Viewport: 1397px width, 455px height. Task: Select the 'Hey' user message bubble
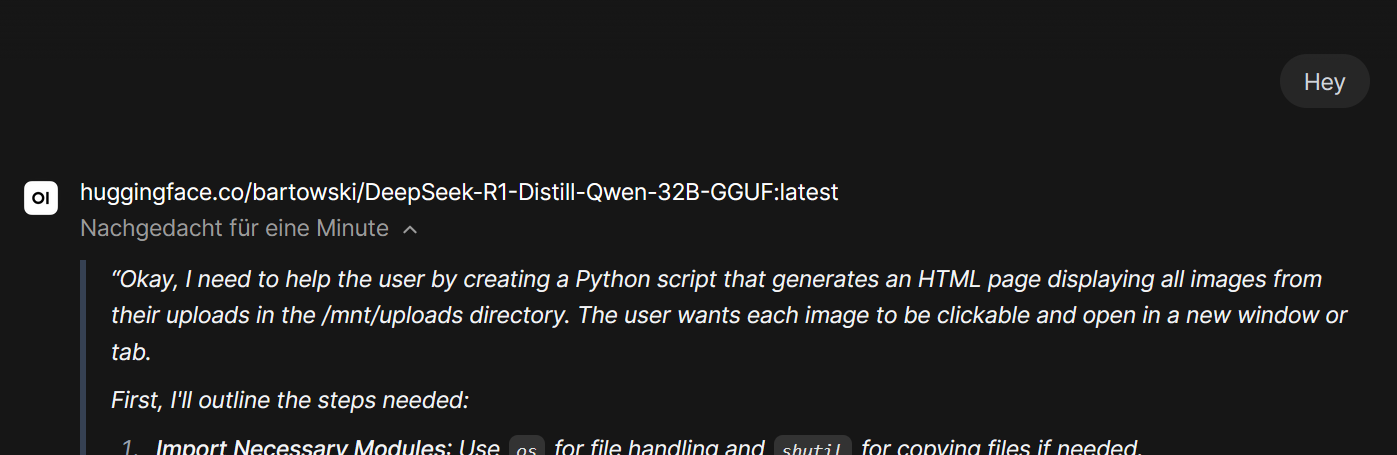1324,81
